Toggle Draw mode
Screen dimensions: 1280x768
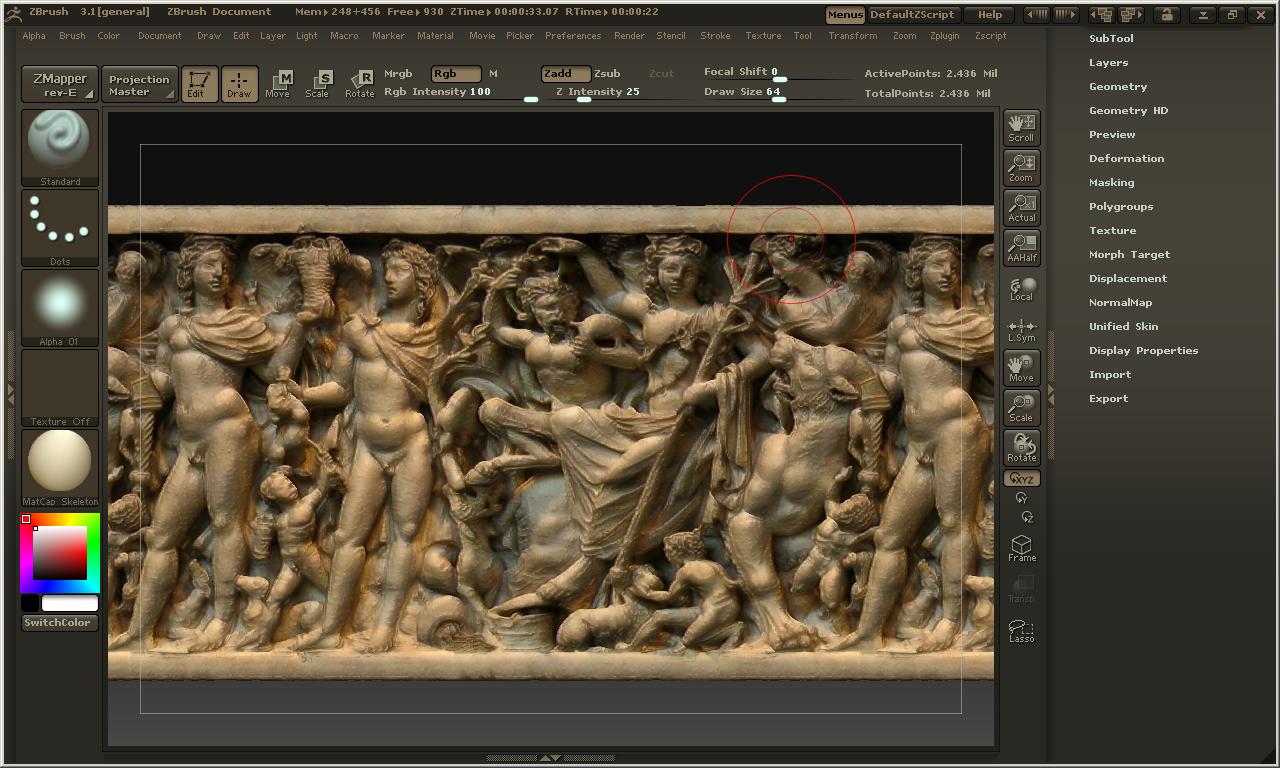click(x=239, y=84)
